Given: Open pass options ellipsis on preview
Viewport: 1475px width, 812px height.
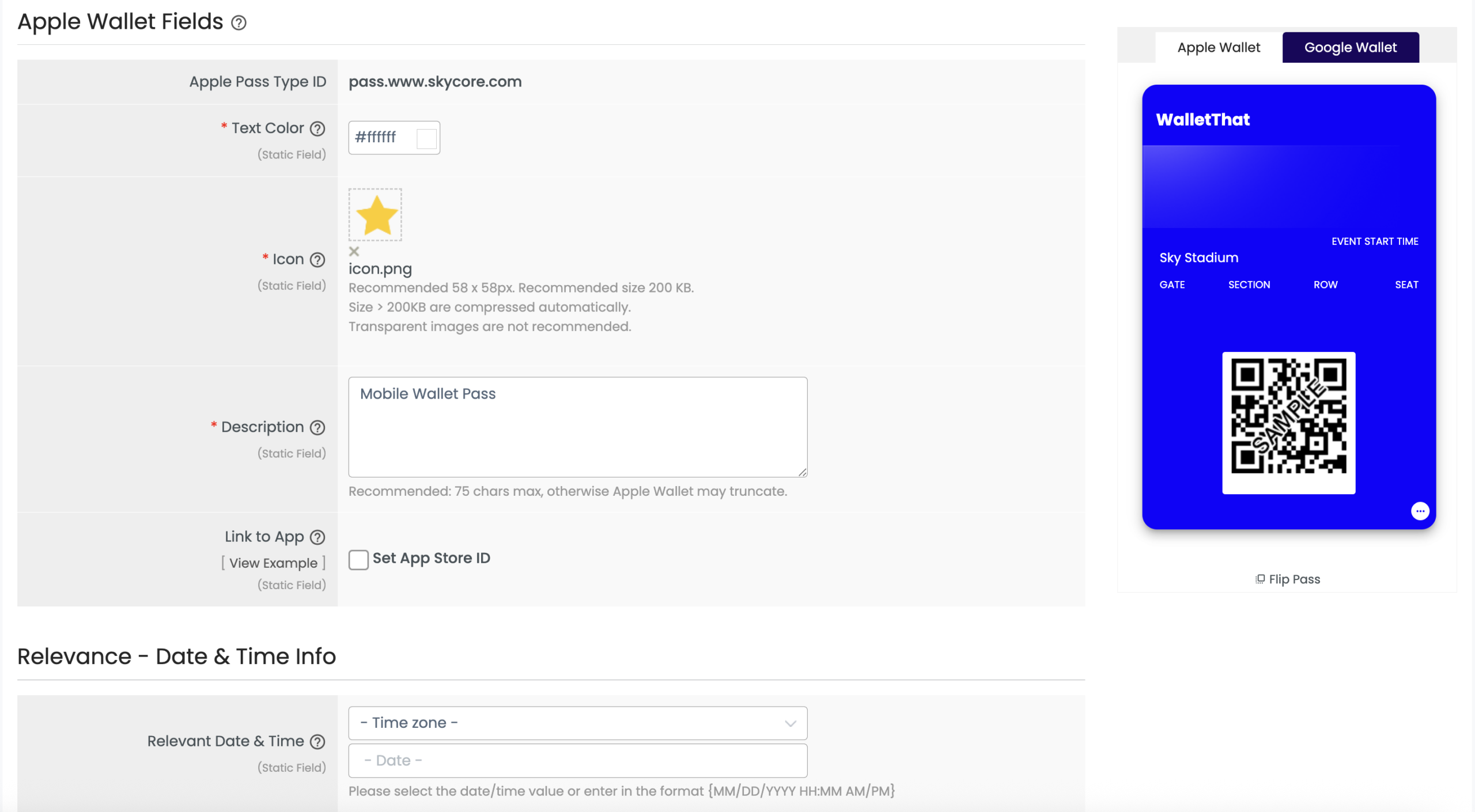Looking at the screenshot, I should pos(1420,511).
